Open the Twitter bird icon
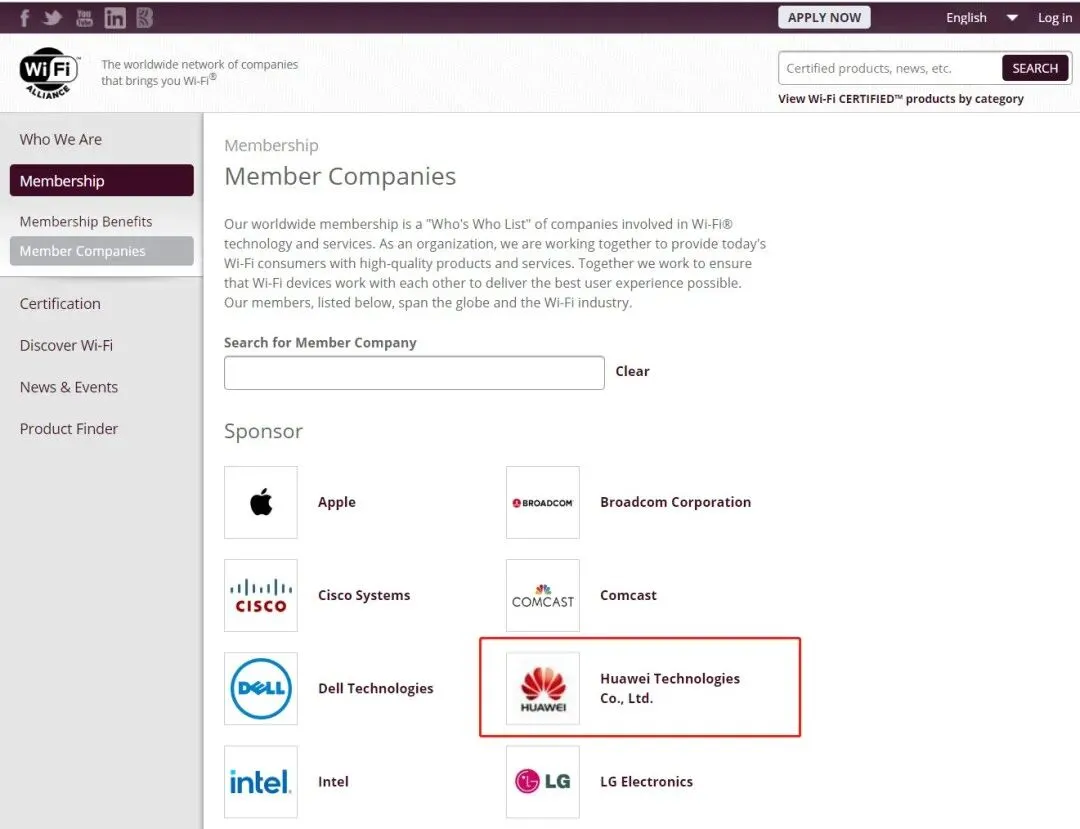1080x829 pixels. (x=53, y=18)
